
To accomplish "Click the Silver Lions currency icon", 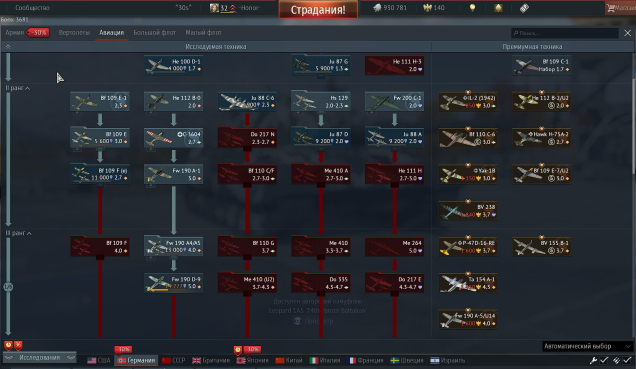I will tap(377, 8).
